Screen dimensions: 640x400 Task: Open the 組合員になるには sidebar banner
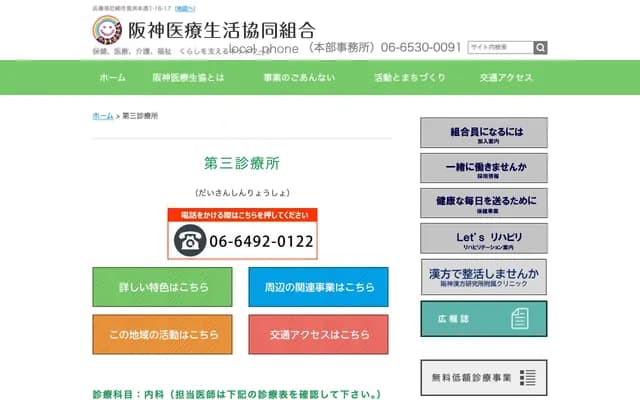click(483, 133)
